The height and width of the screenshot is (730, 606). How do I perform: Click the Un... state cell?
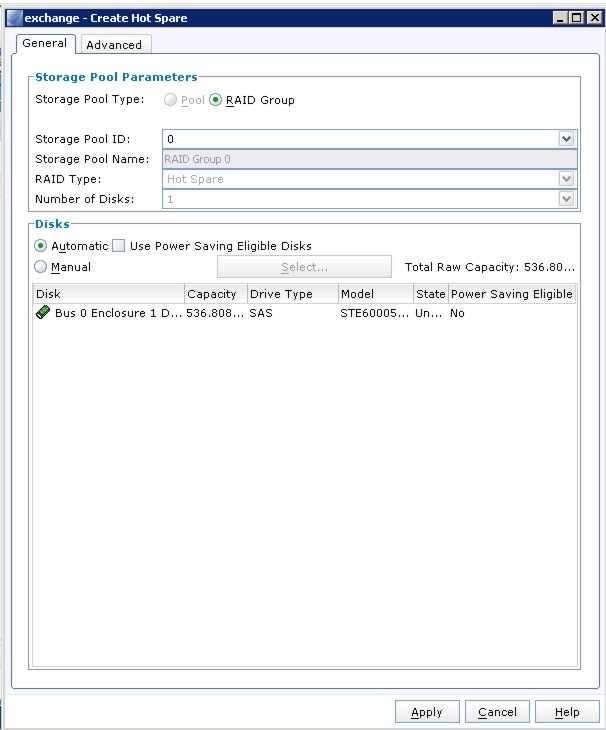point(429,313)
